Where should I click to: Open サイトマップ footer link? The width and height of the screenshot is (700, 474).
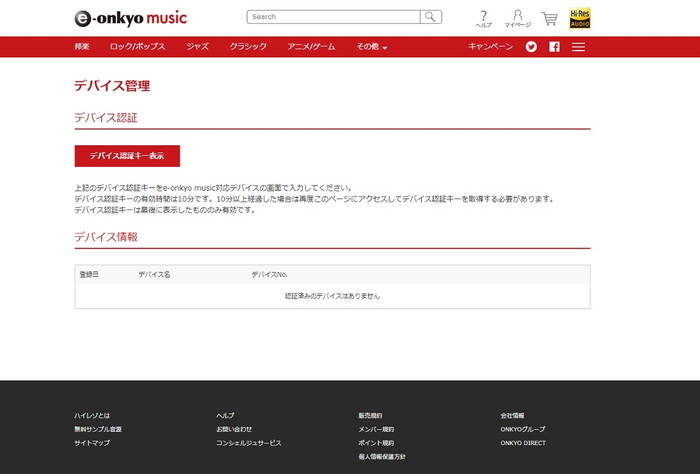coord(92,443)
